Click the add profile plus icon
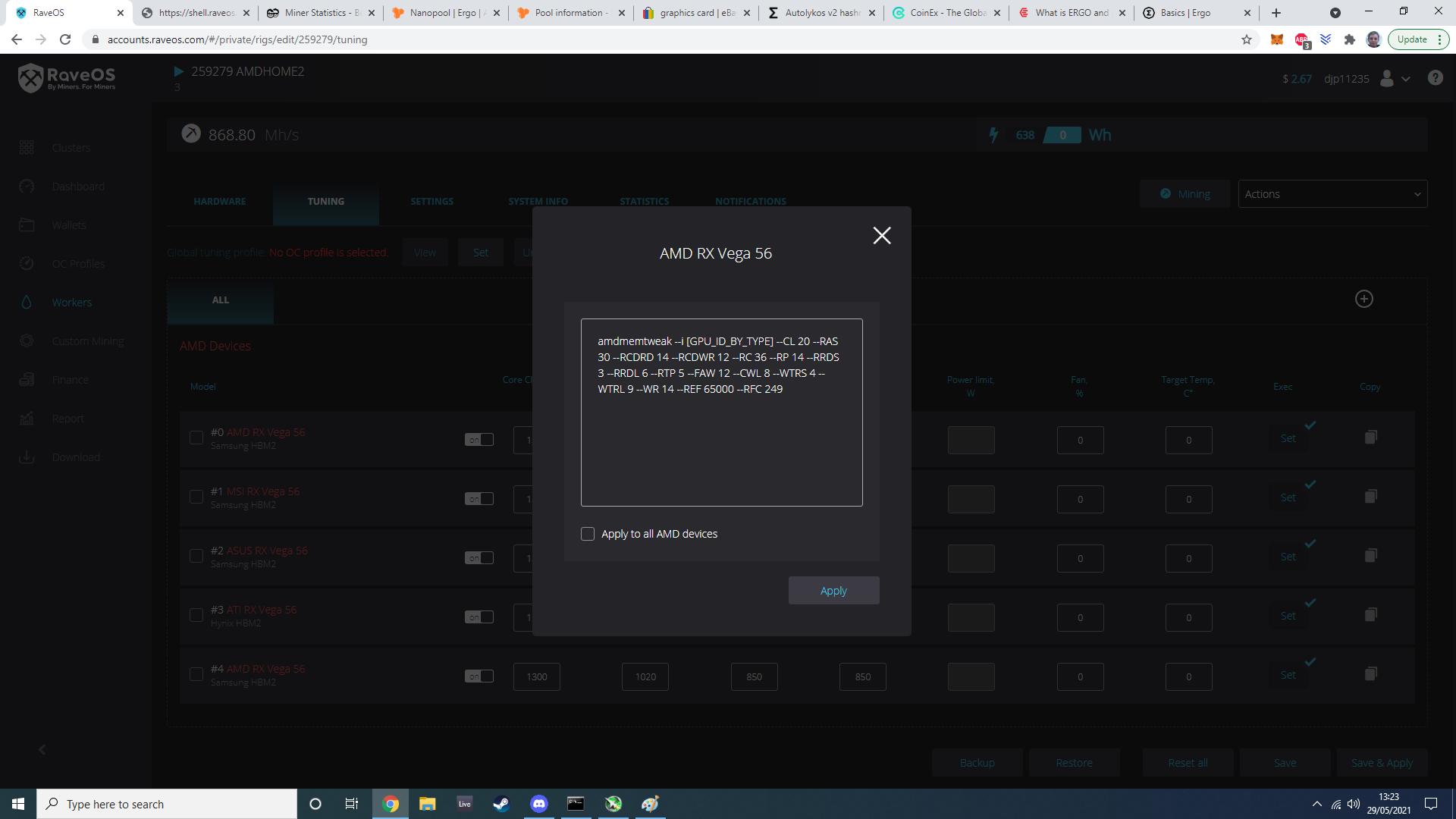 (1363, 299)
